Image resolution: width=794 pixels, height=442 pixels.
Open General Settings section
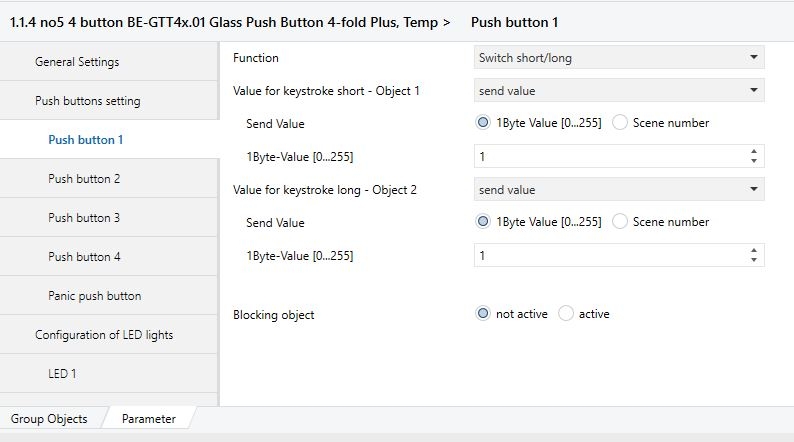77,62
